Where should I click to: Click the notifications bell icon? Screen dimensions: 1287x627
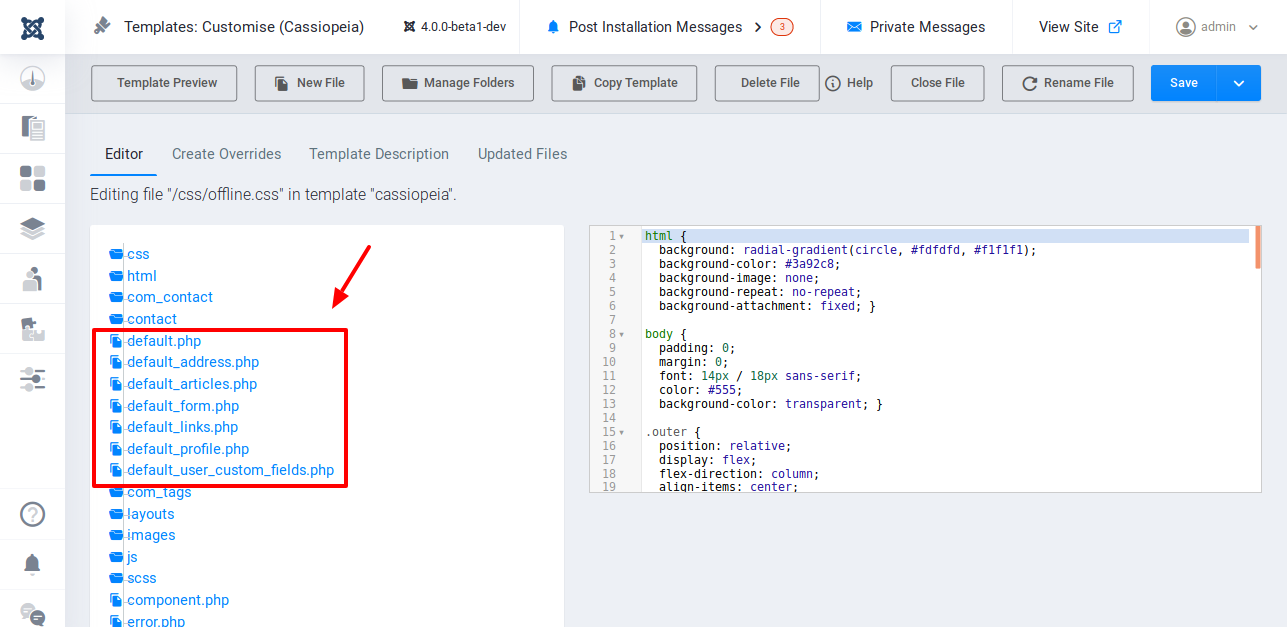click(31, 563)
